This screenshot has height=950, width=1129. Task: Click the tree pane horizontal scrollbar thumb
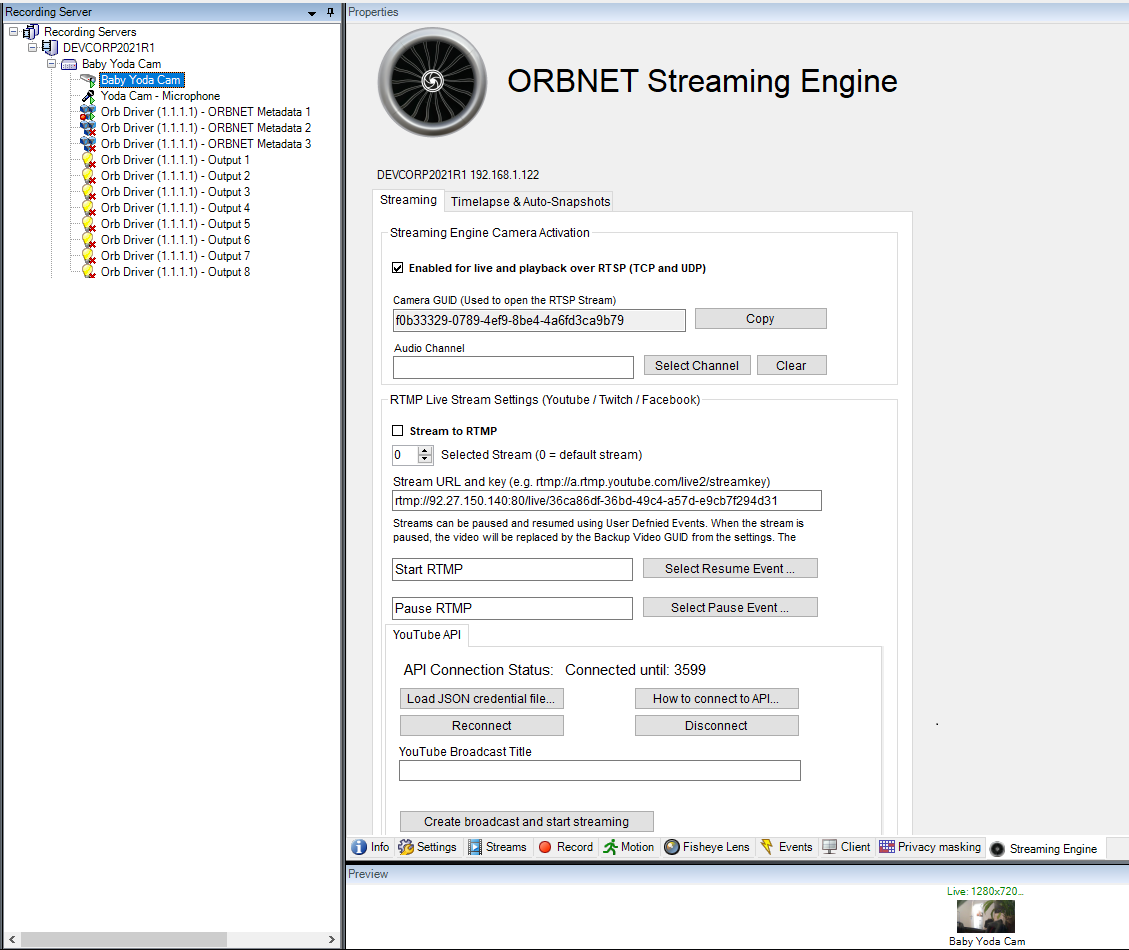[x=123, y=939]
